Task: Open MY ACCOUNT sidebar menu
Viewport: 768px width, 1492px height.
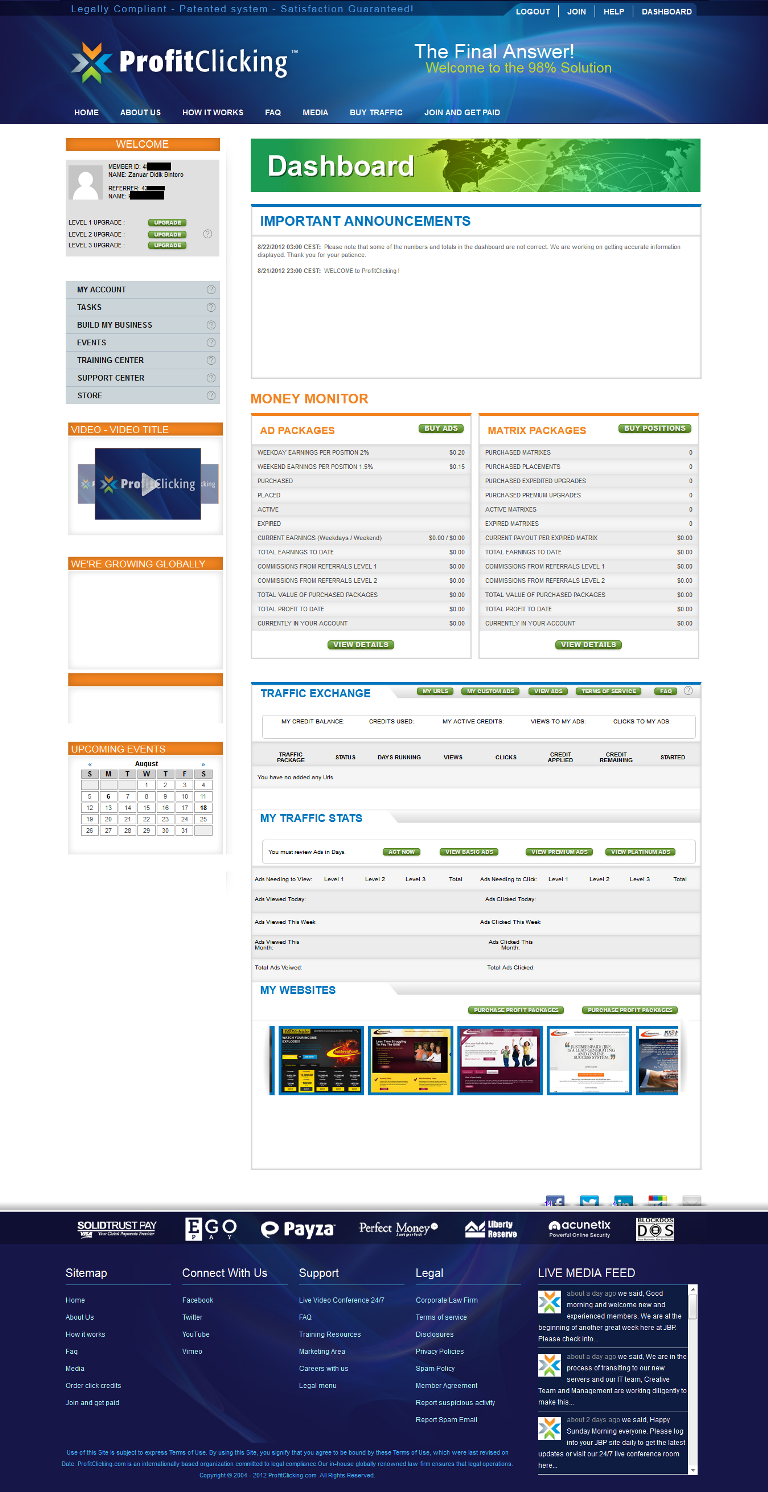Action: coord(143,290)
